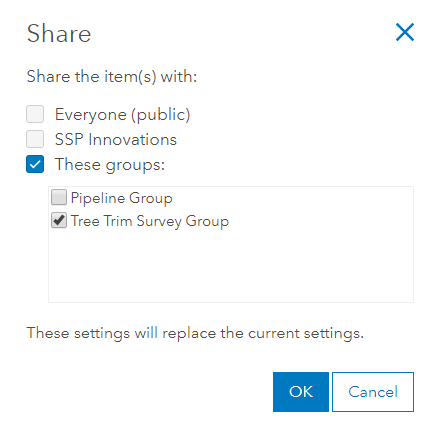Click the Share dialog title
Viewport: 442px width, 439px height.
pyautogui.click(x=59, y=34)
